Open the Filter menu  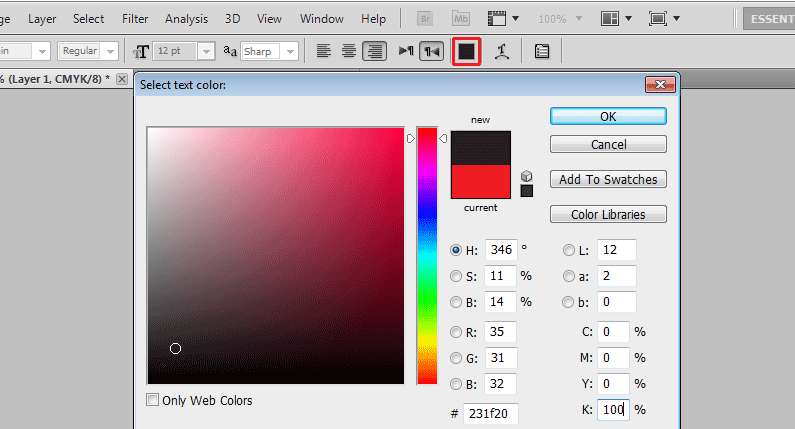pos(135,19)
